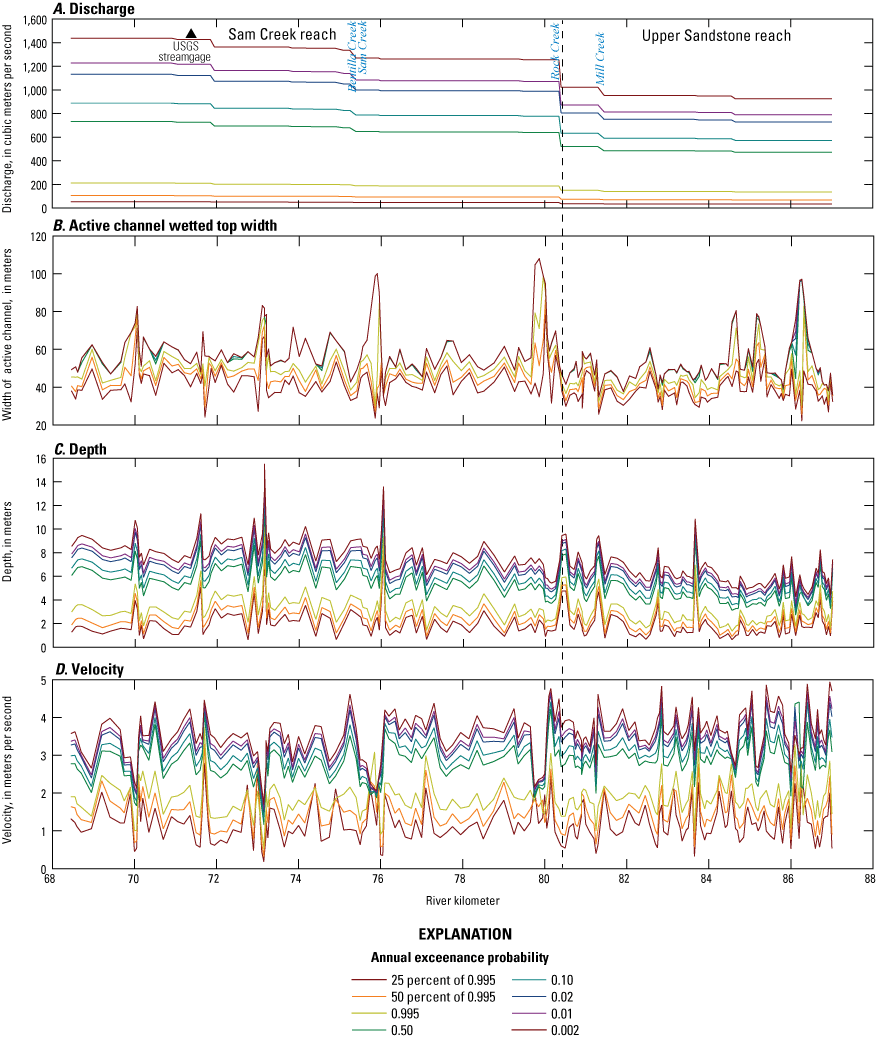
Task: Expand the EXPLANATION legend heading
Action: tap(464, 934)
